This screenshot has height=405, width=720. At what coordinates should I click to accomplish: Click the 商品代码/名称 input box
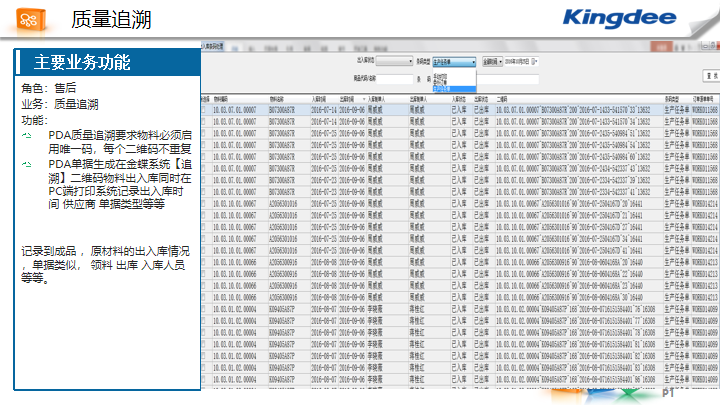click(x=394, y=79)
